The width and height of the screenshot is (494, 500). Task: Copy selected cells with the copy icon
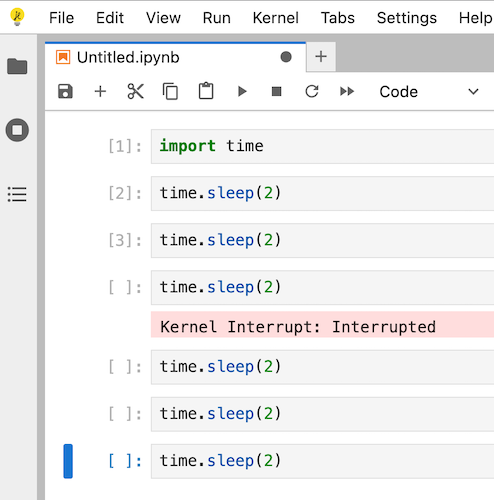(x=170, y=91)
